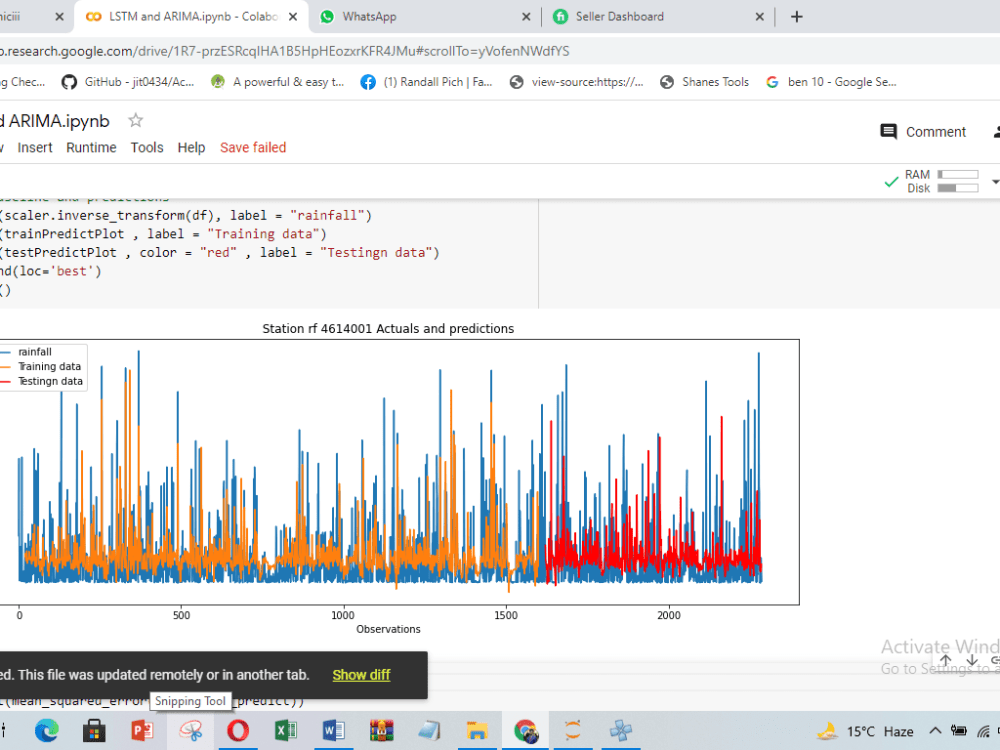
Task: Show hidden icons in the system tray
Action: [934, 730]
